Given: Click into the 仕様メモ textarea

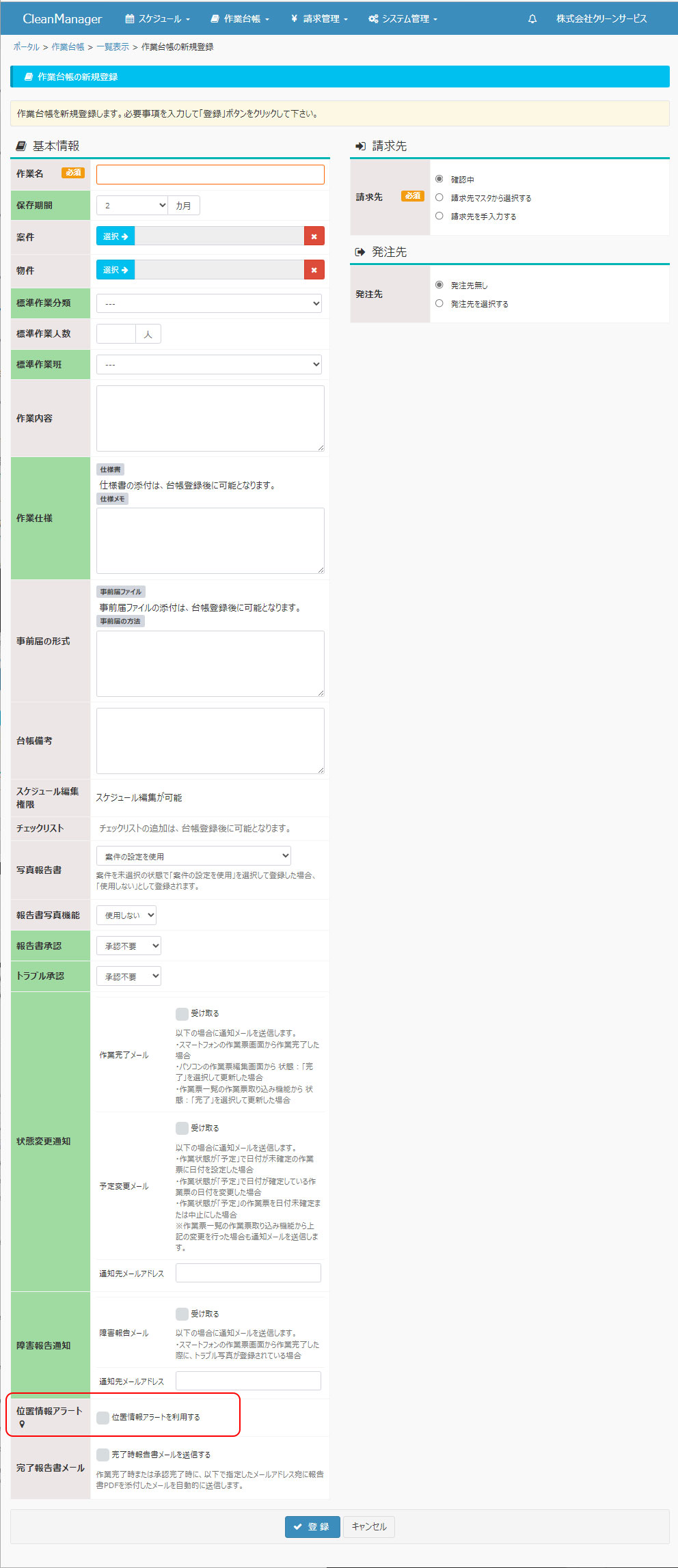Looking at the screenshot, I should click(211, 540).
